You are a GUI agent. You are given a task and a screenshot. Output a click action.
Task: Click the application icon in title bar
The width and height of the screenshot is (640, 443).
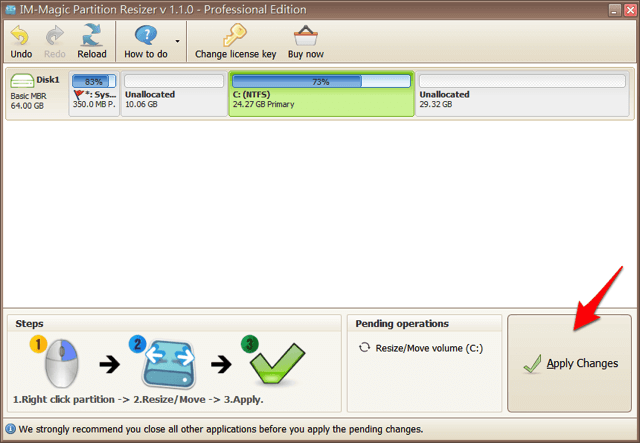(x=11, y=9)
